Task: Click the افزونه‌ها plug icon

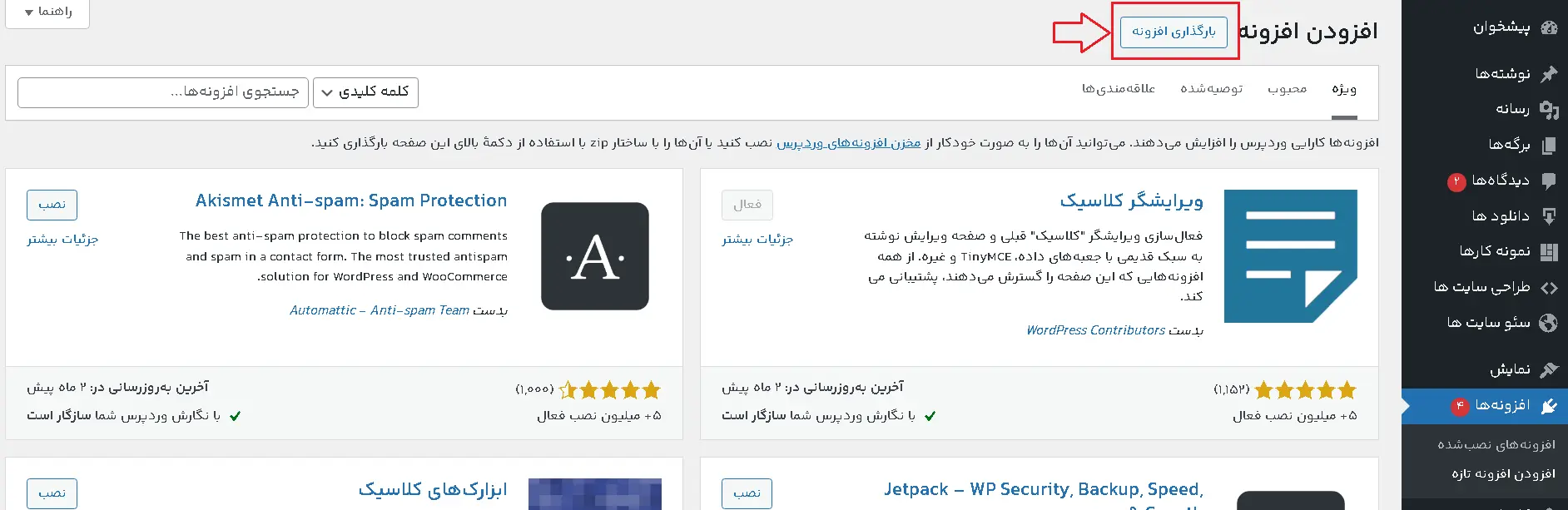Action: [1549, 406]
